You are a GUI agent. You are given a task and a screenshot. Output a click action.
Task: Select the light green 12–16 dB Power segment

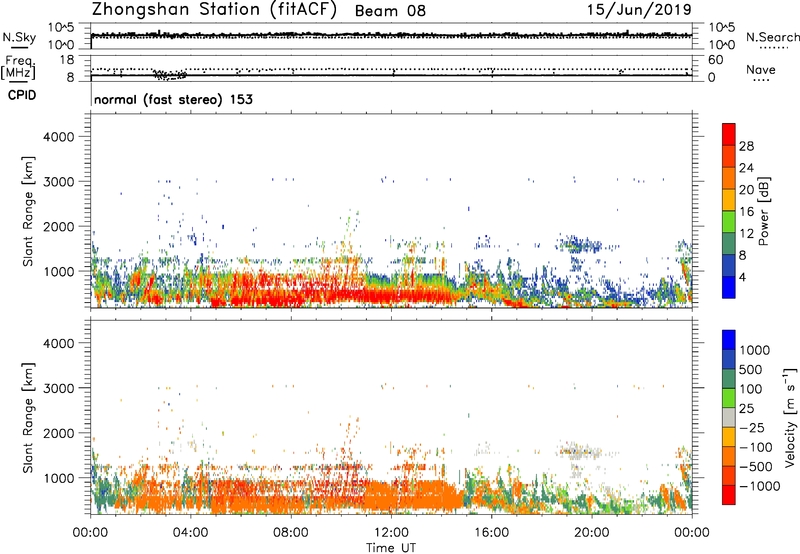tap(729, 222)
